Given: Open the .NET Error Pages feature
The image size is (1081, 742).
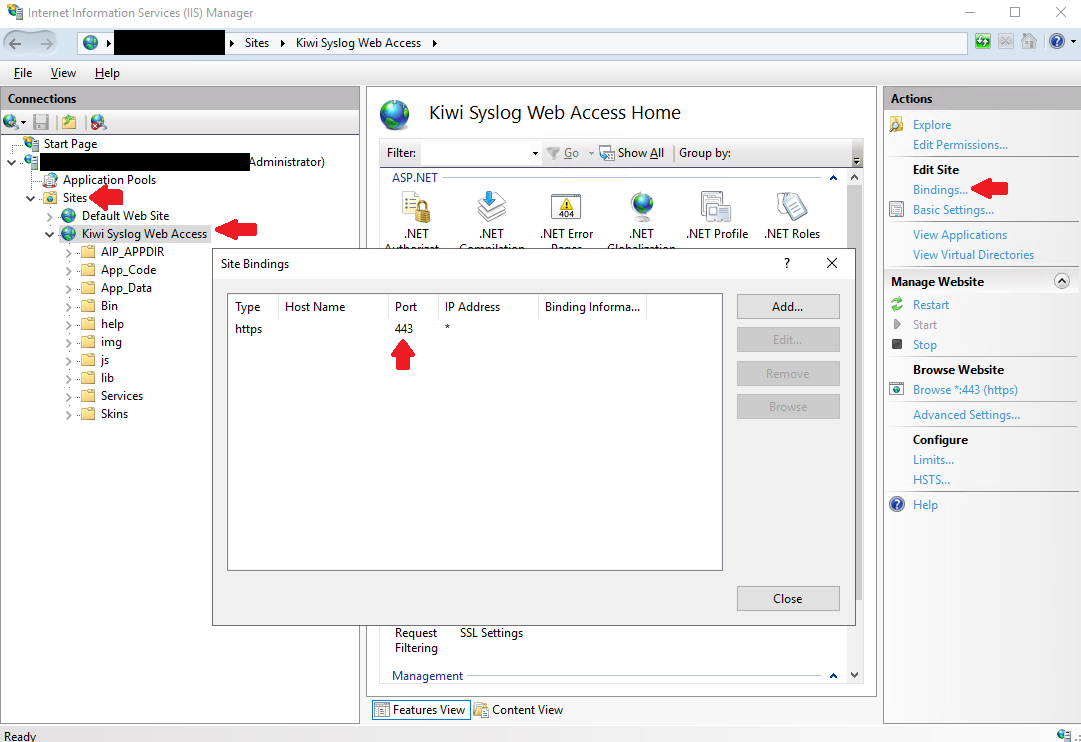Looking at the screenshot, I should pos(566,210).
